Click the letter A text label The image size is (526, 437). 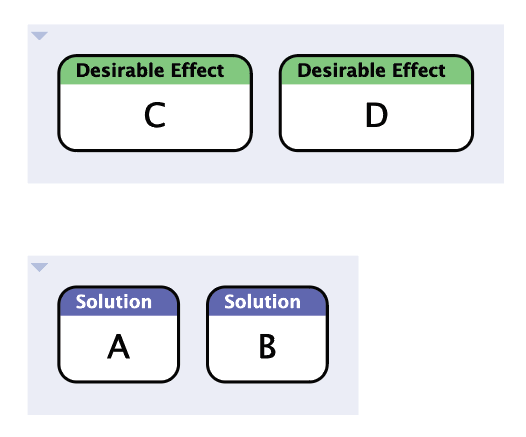point(118,347)
